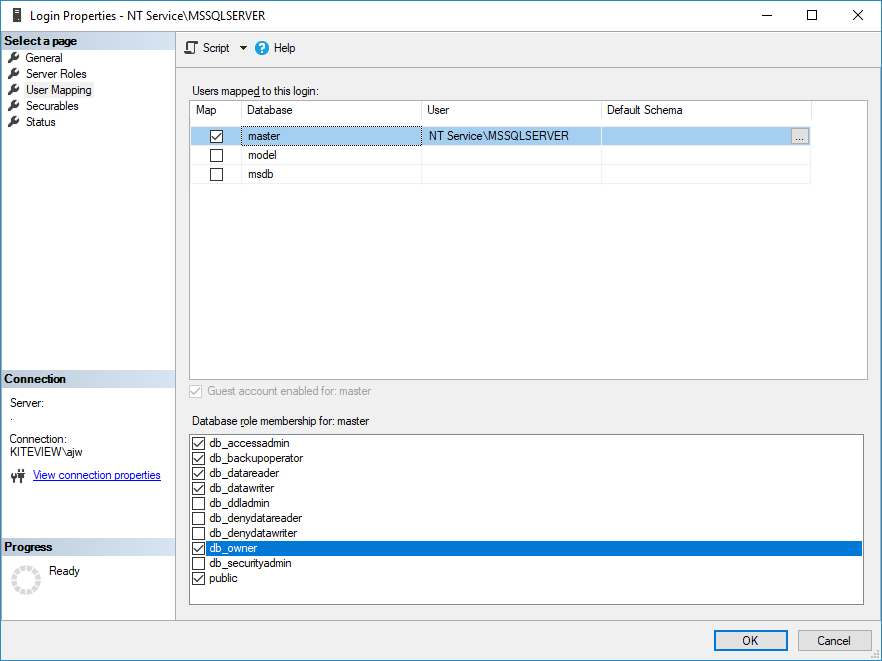This screenshot has height=661, width=882.
Task: Go to Server Roles page
Action: 56,74
